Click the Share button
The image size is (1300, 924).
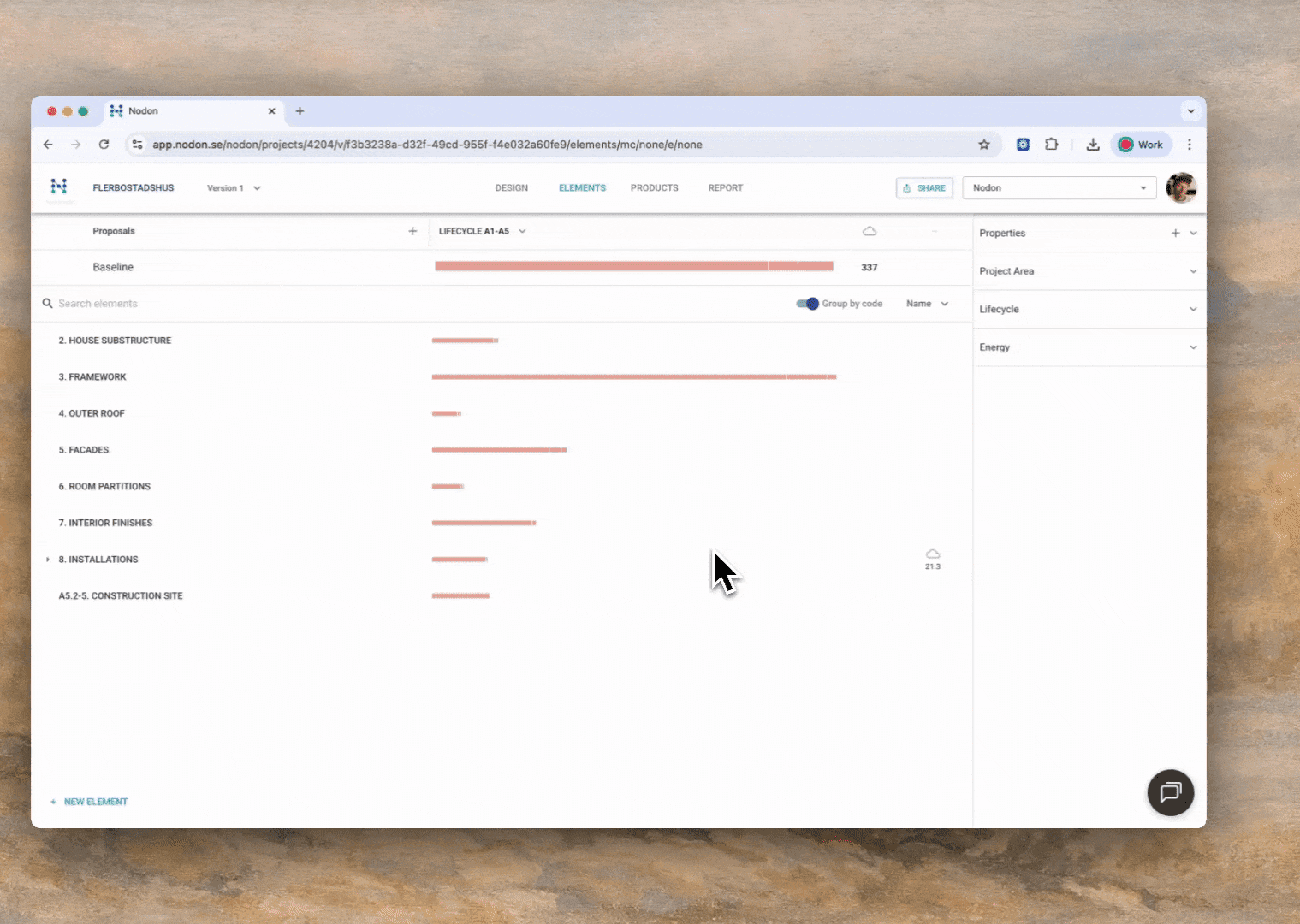(x=924, y=188)
